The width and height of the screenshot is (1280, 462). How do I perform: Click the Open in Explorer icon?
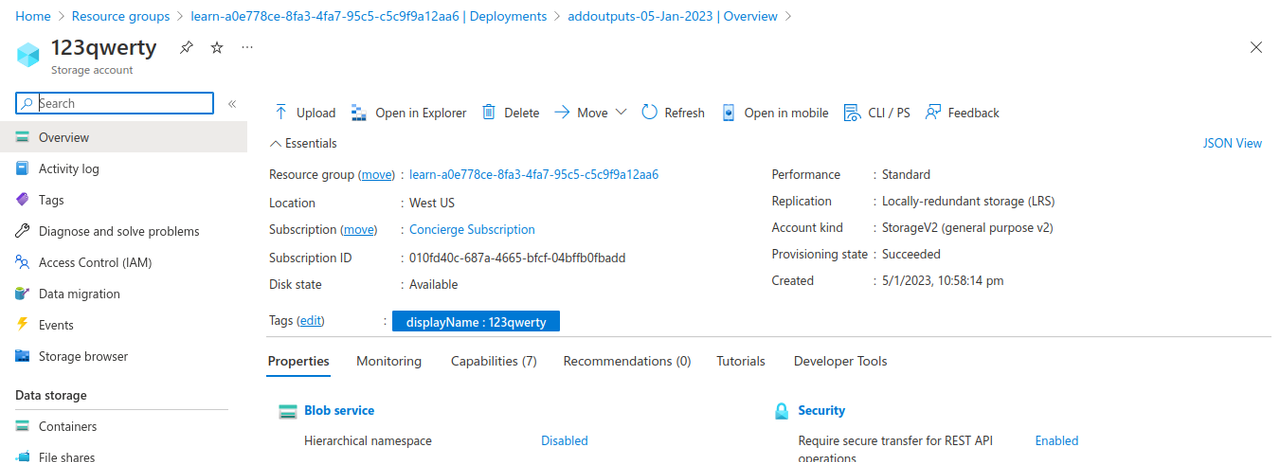click(359, 112)
